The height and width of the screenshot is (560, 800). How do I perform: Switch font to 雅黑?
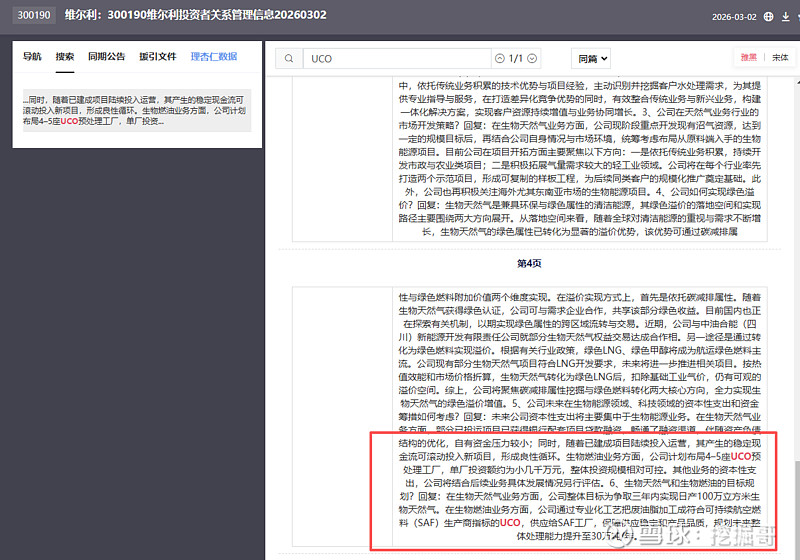click(x=748, y=57)
